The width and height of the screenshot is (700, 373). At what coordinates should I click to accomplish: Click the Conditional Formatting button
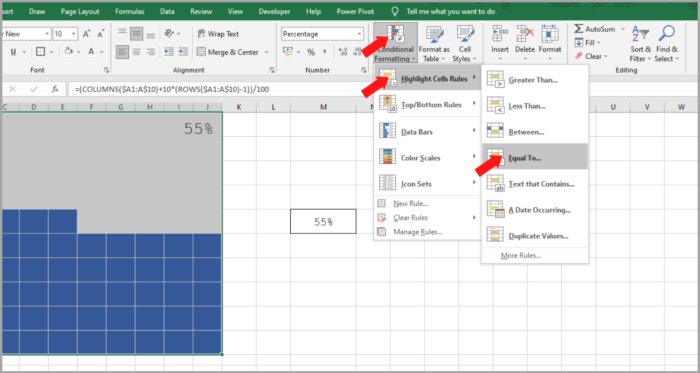click(395, 43)
